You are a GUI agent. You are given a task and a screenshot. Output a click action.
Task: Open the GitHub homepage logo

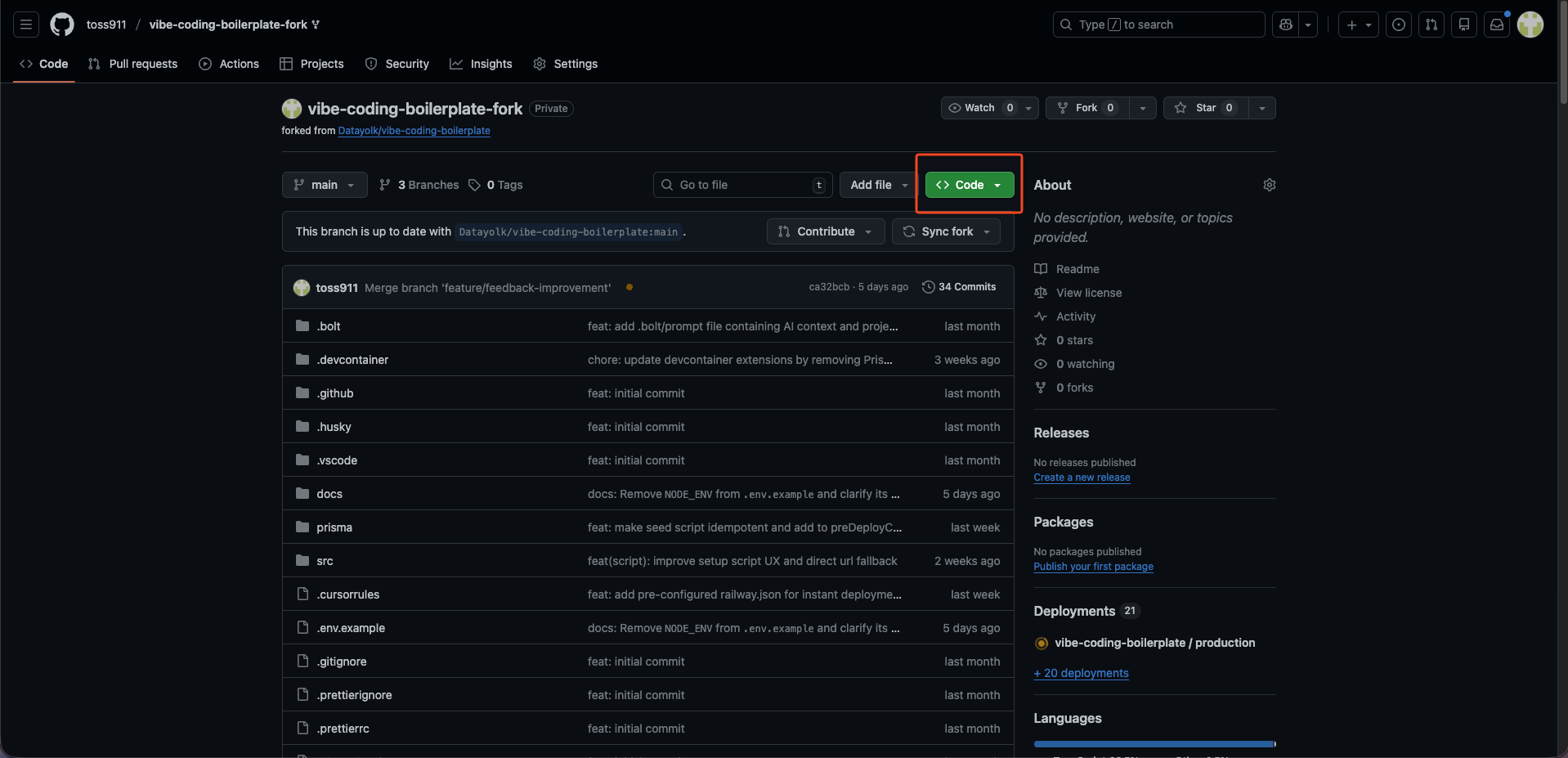tap(62, 25)
